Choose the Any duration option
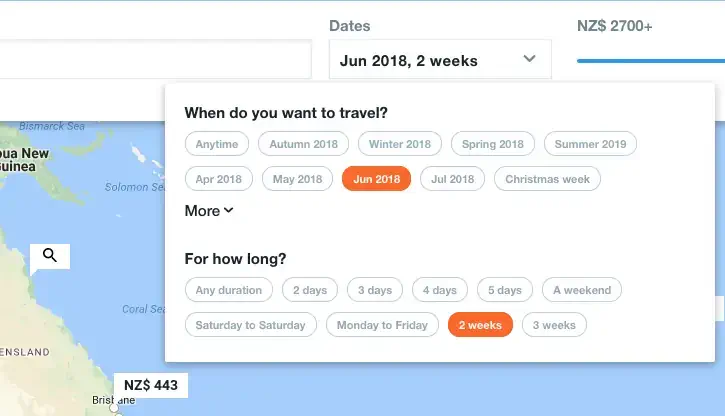Image resolution: width=725 pixels, height=416 pixels. click(x=228, y=290)
